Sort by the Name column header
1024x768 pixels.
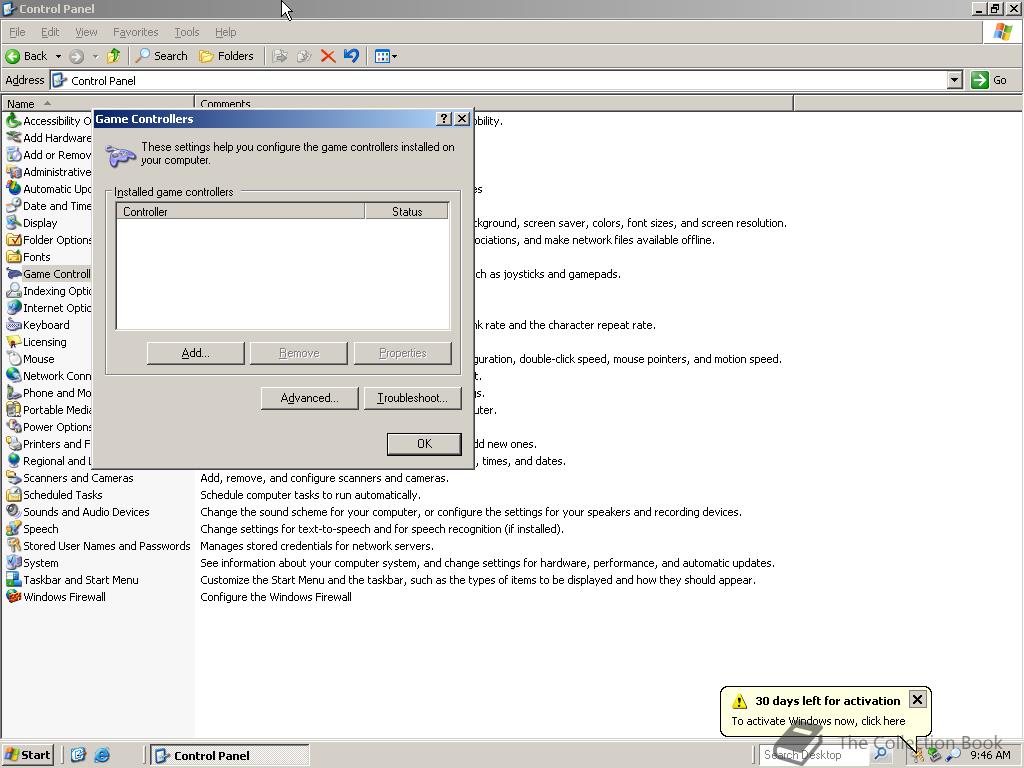[x=98, y=103]
